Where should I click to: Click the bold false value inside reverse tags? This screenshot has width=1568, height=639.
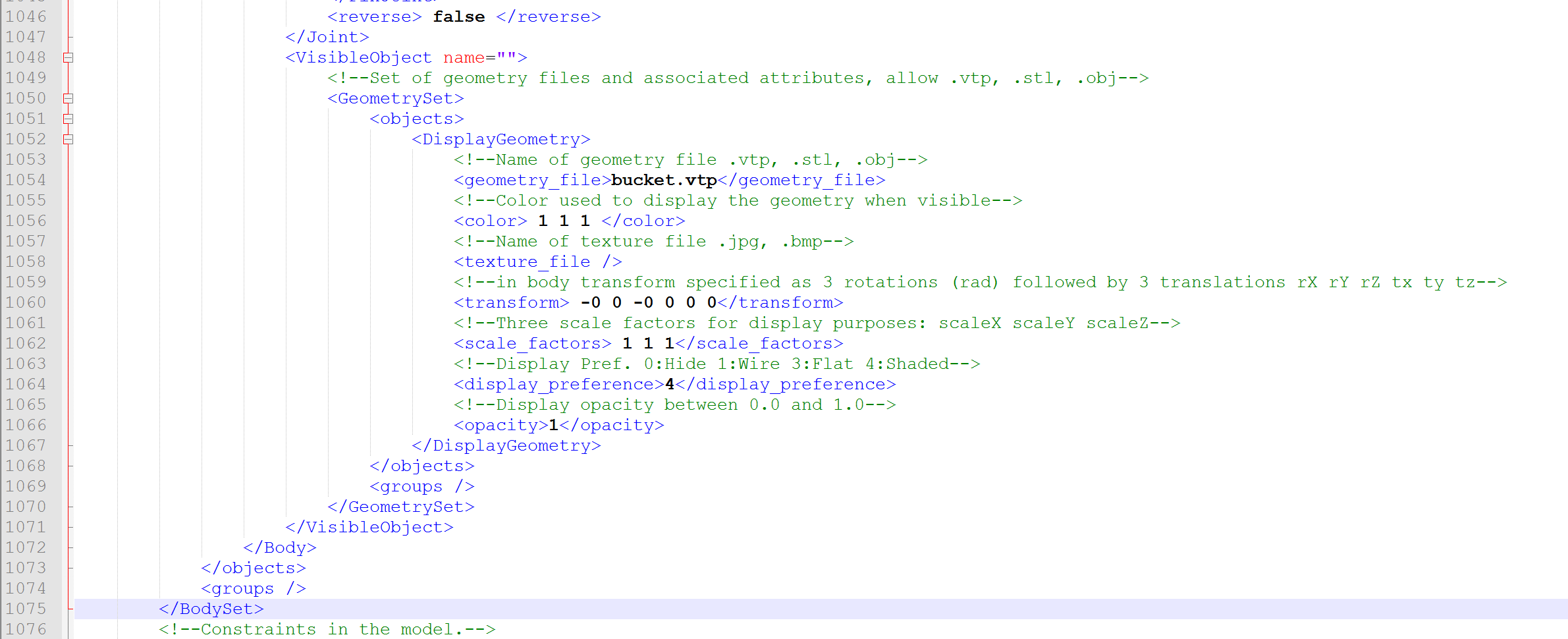point(458,16)
